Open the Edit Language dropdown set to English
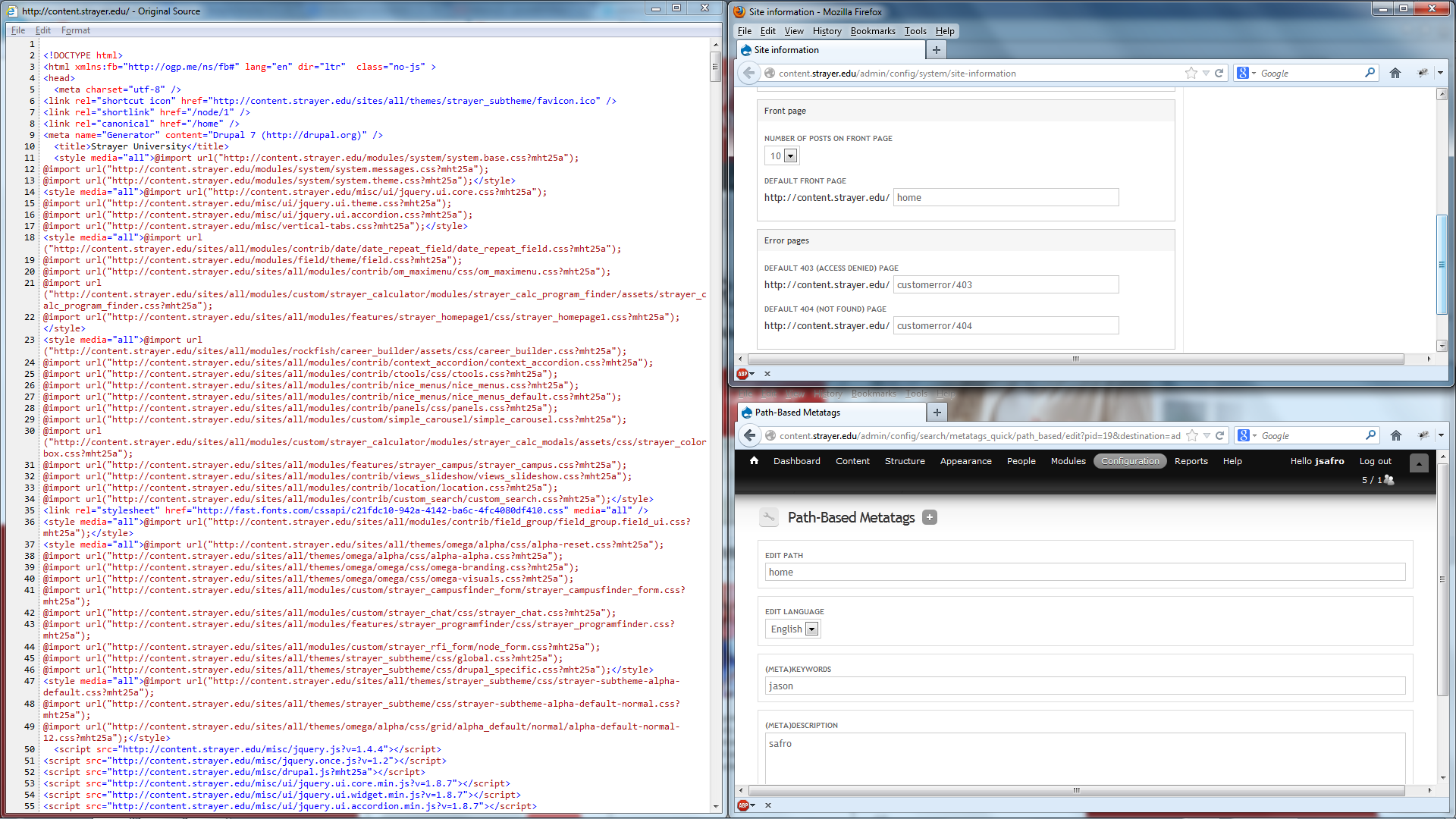 click(x=793, y=629)
